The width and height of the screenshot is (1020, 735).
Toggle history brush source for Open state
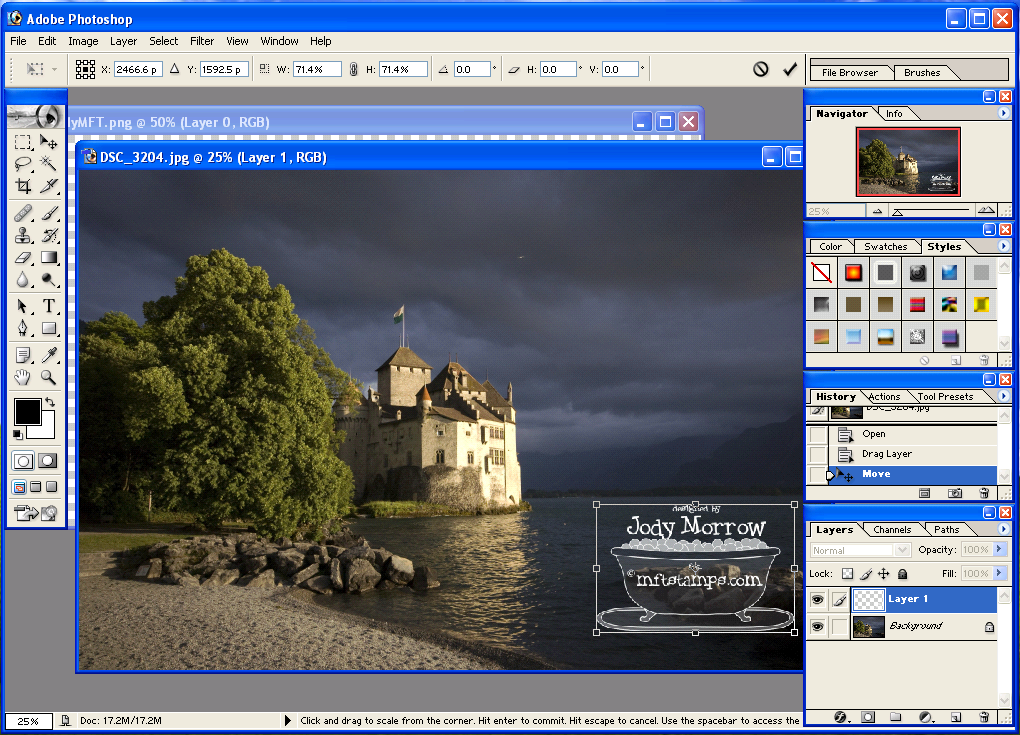point(817,434)
